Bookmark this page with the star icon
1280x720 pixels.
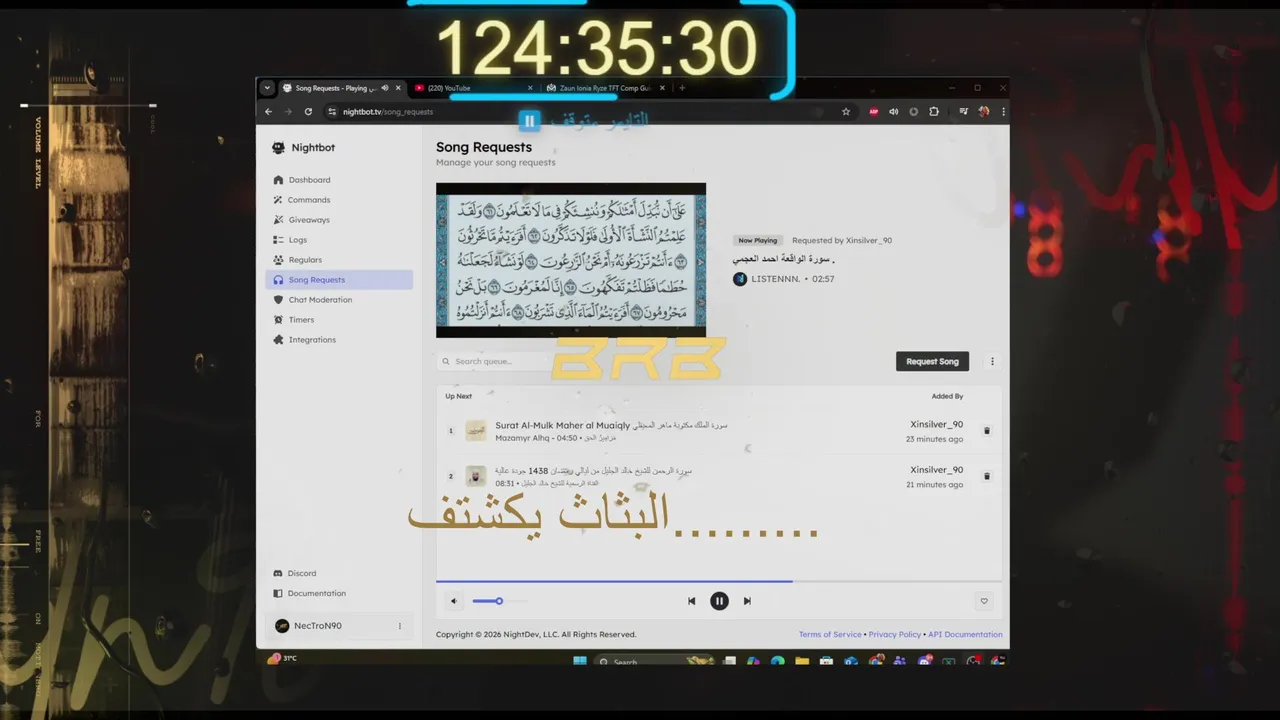pos(846,112)
